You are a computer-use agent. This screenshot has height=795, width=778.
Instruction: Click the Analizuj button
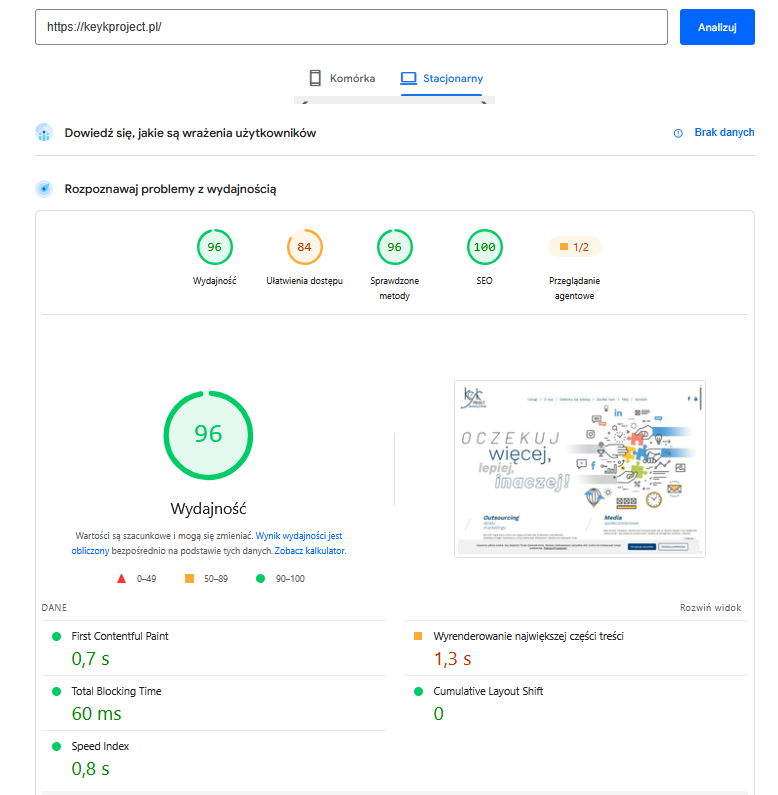[717, 27]
